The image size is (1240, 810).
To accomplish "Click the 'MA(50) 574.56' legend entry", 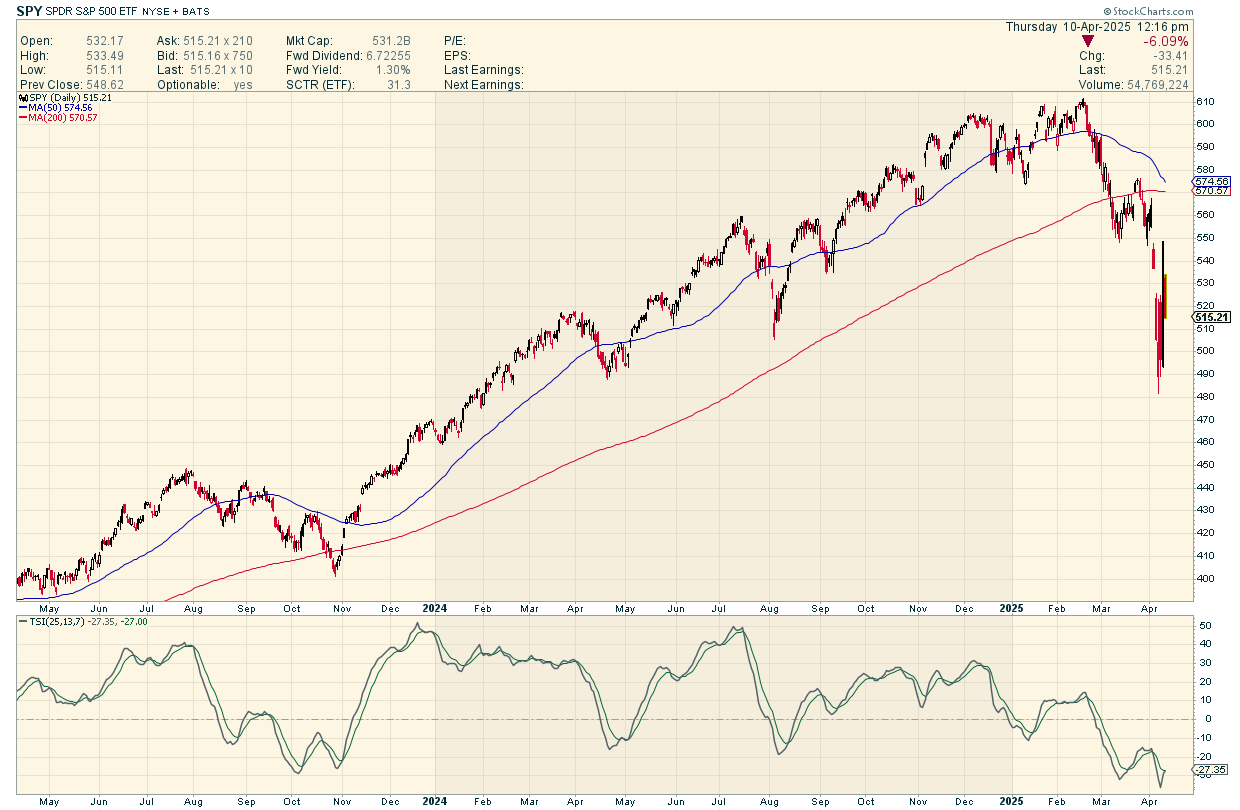I will pos(58,107).
